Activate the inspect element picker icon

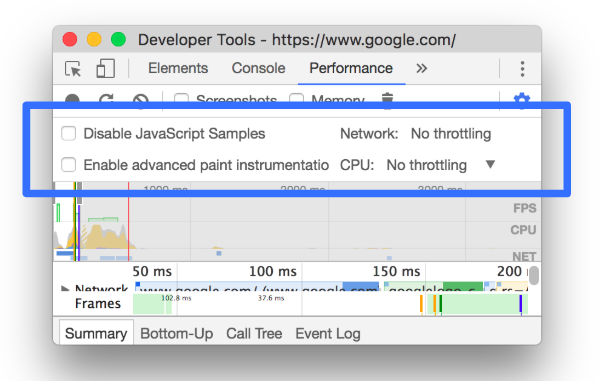coord(73,69)
